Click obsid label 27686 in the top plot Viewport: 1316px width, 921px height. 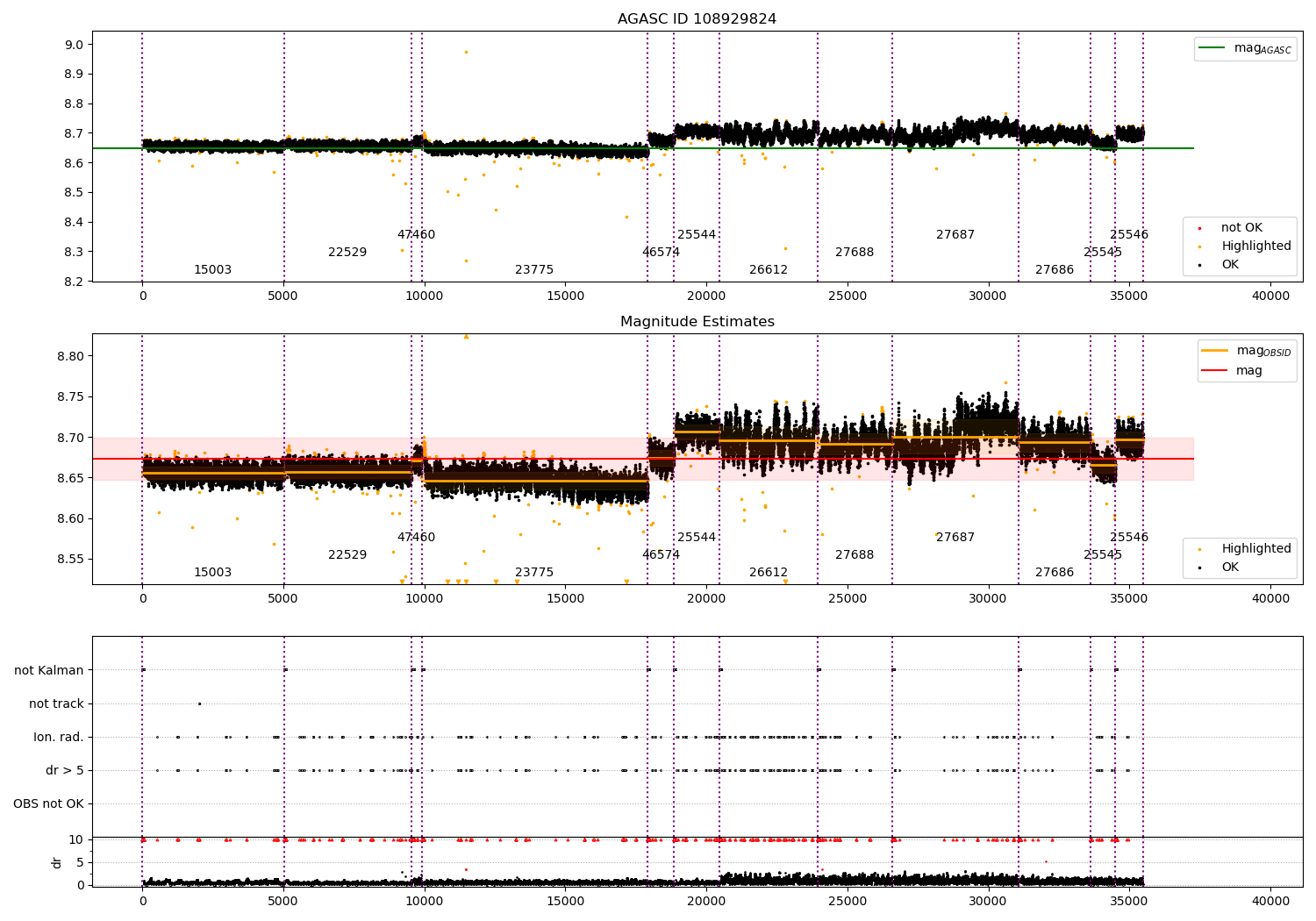1055,270
